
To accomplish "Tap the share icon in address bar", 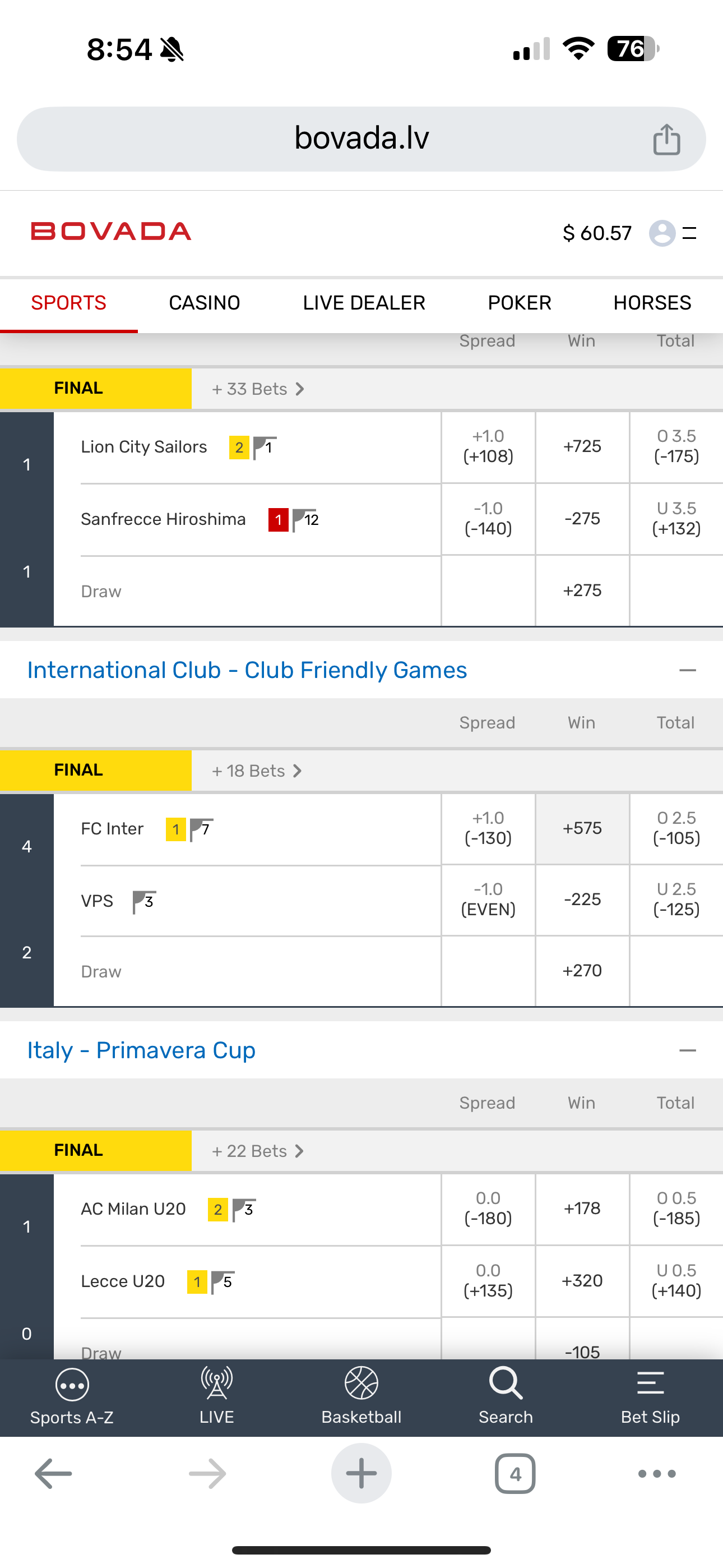I will 666,140.
